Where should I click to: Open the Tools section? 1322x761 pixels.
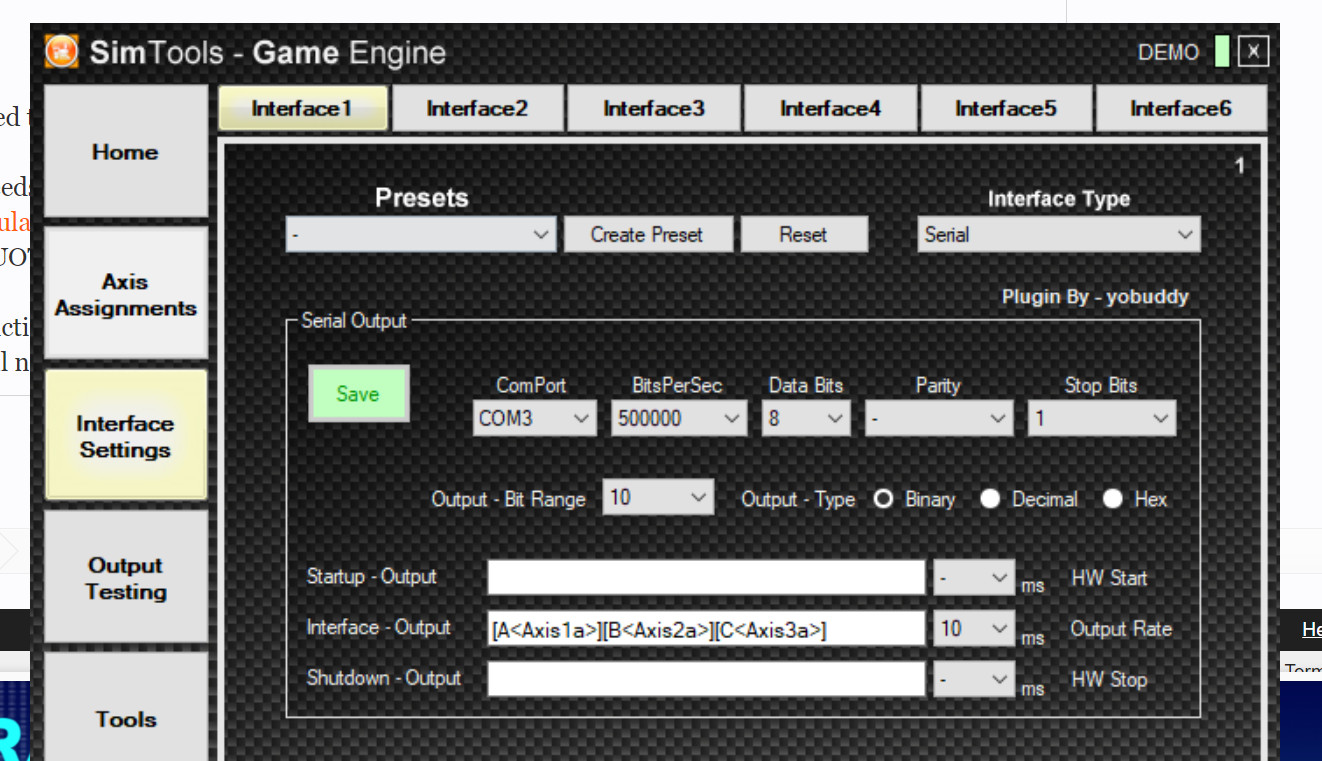click(x=126, y=708)
